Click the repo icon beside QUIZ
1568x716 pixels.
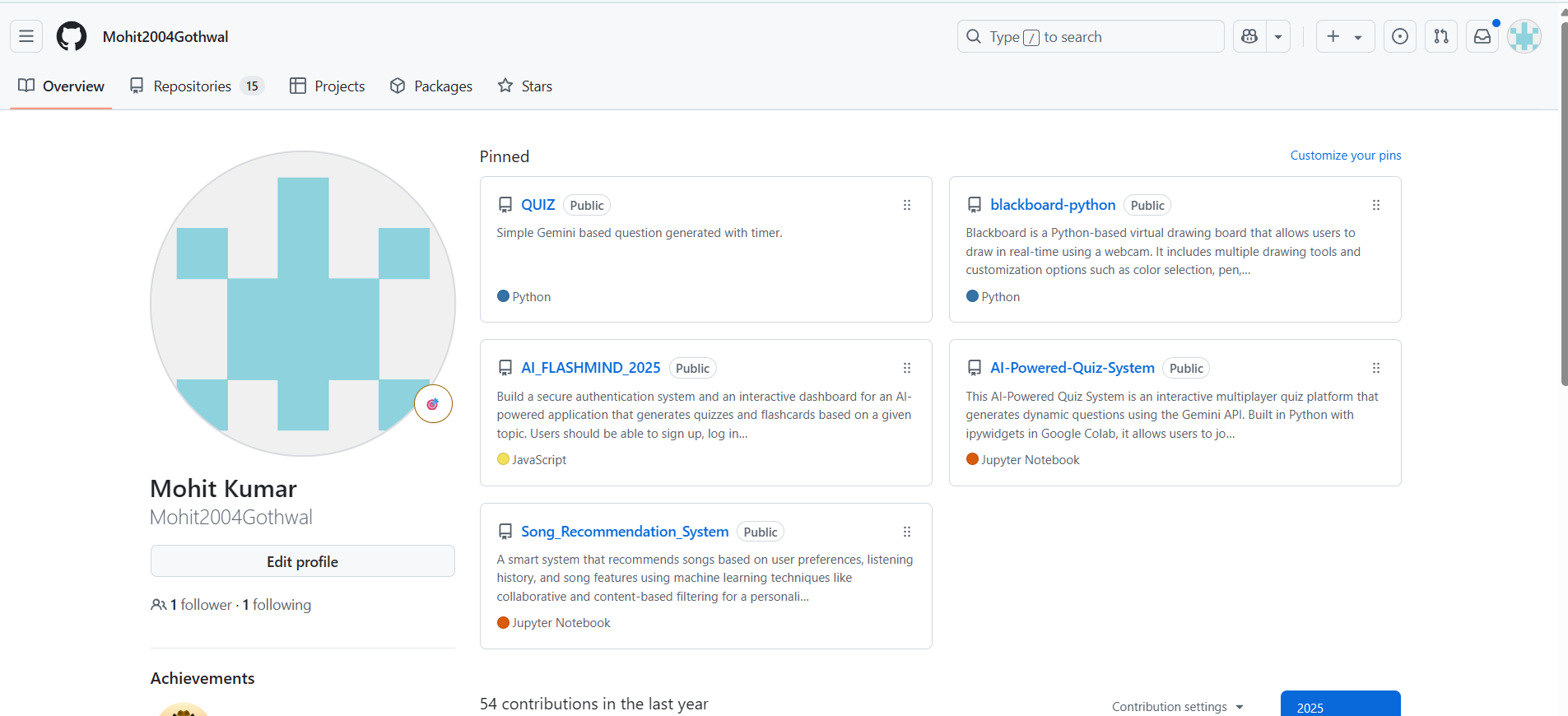pos(505,205)
